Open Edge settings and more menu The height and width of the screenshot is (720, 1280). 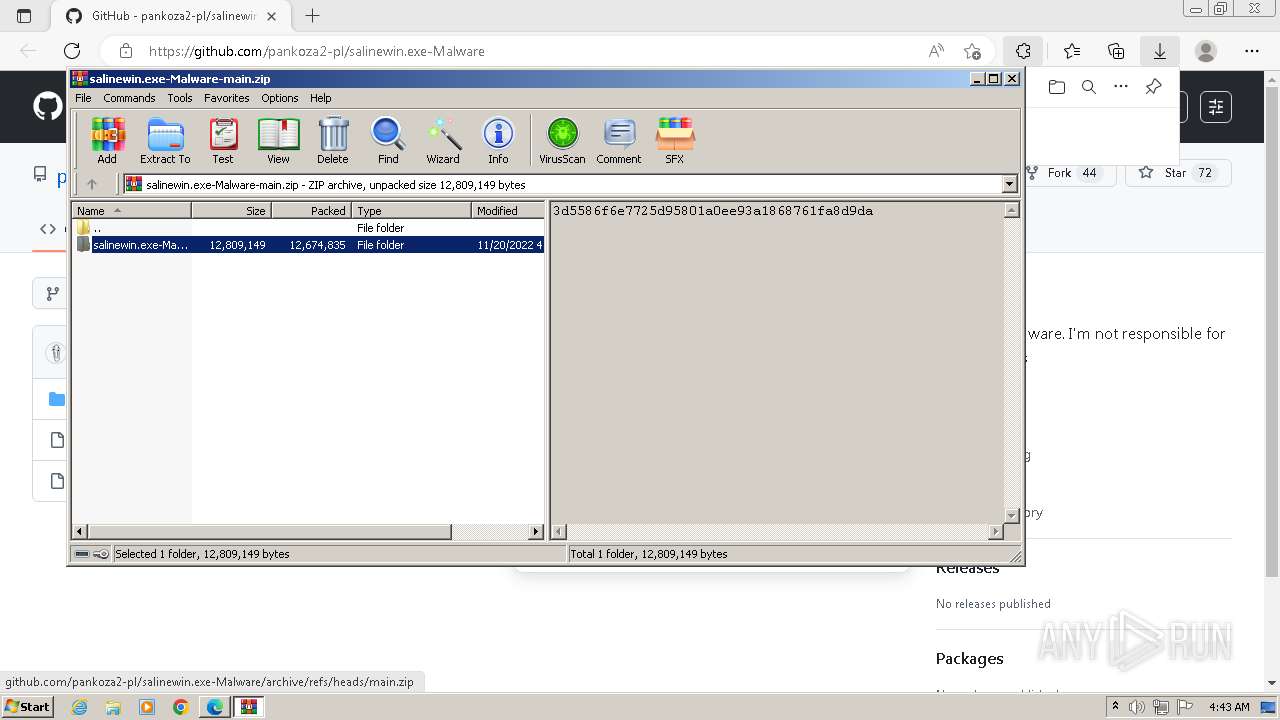[x=1252, y=51]
